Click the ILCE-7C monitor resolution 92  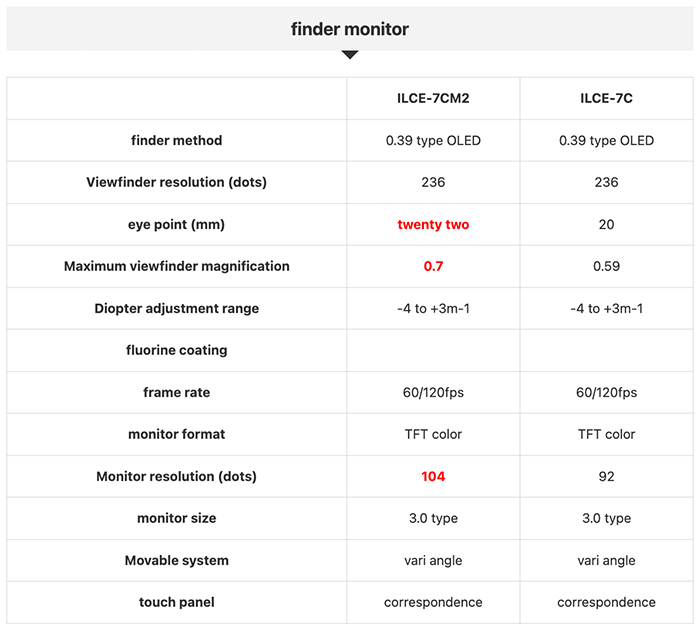(606, 476)
